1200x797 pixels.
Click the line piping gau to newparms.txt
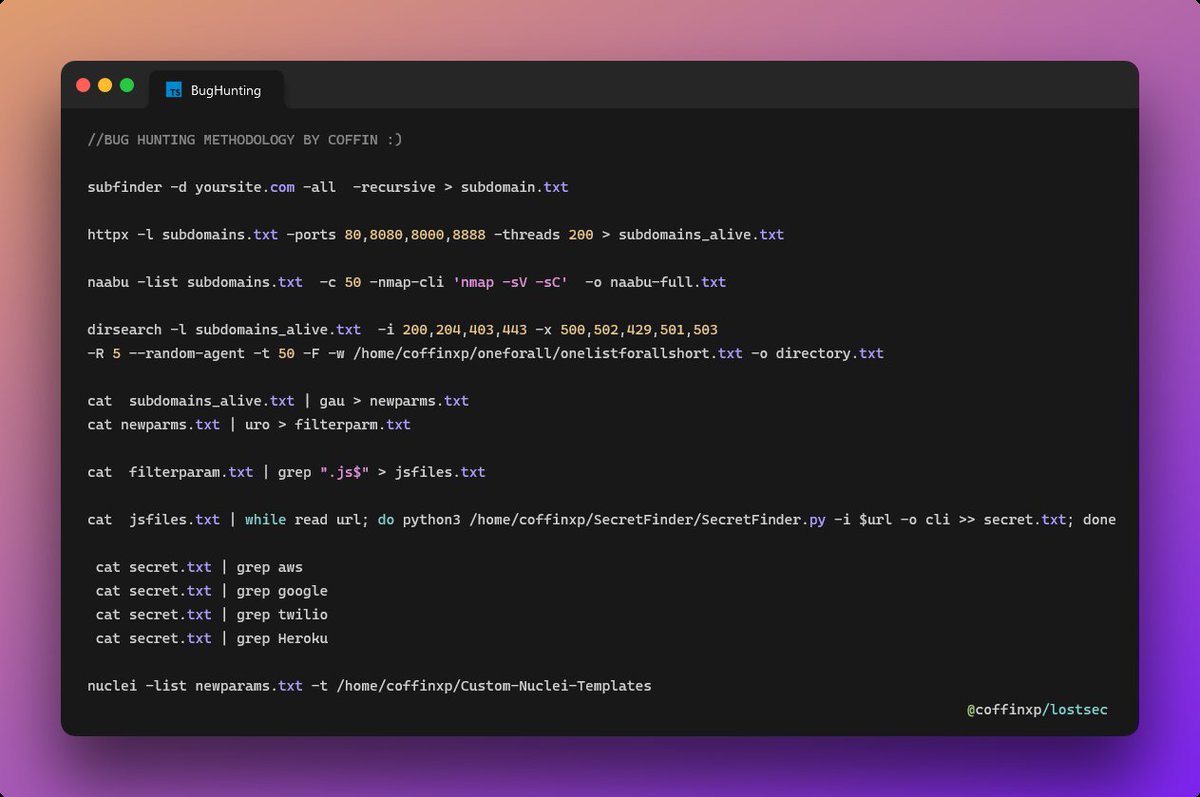tap(278, 401)
